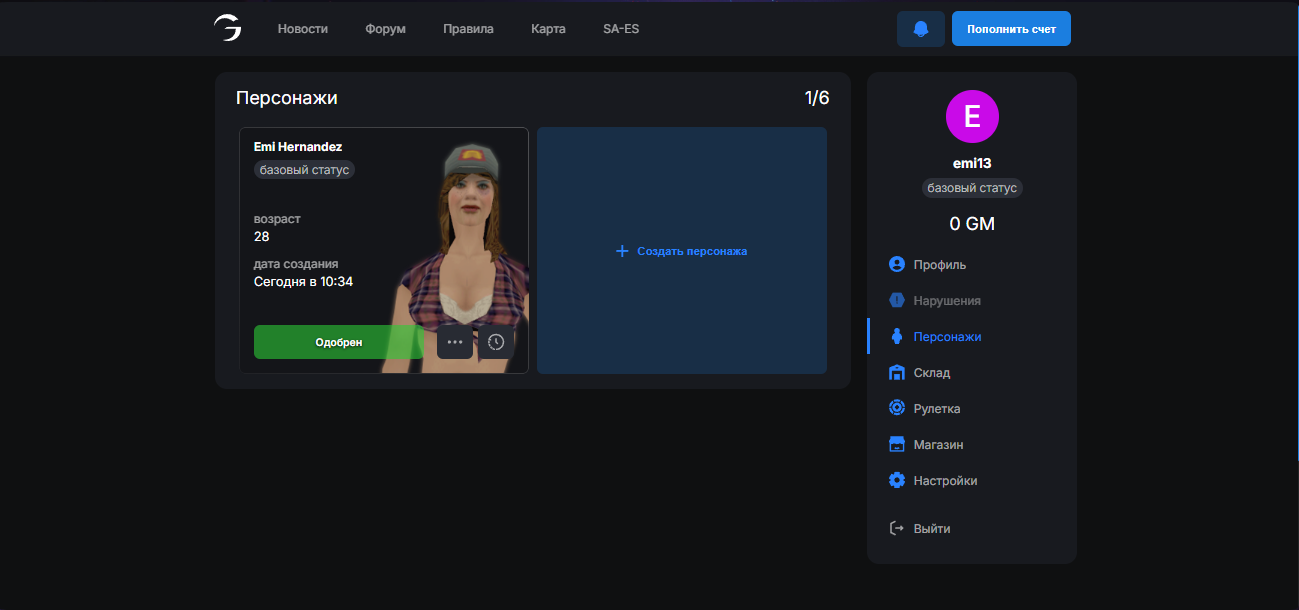Open the notifications bell

[921, 29]
